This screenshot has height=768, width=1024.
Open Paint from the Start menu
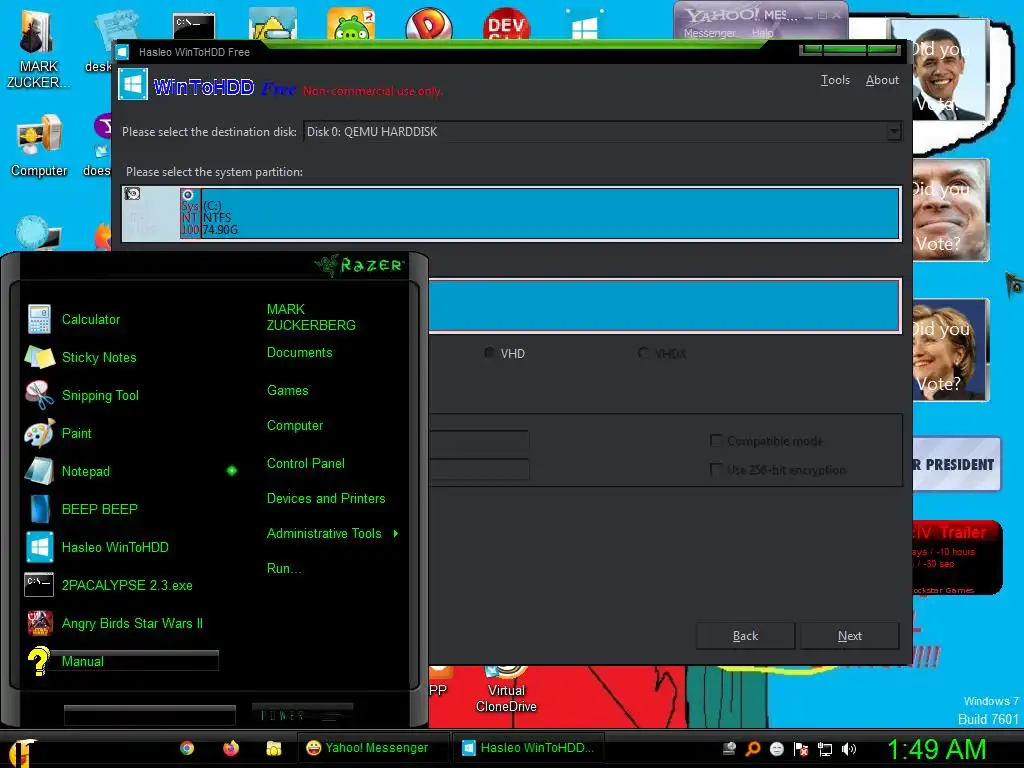(x=76, y=433)
